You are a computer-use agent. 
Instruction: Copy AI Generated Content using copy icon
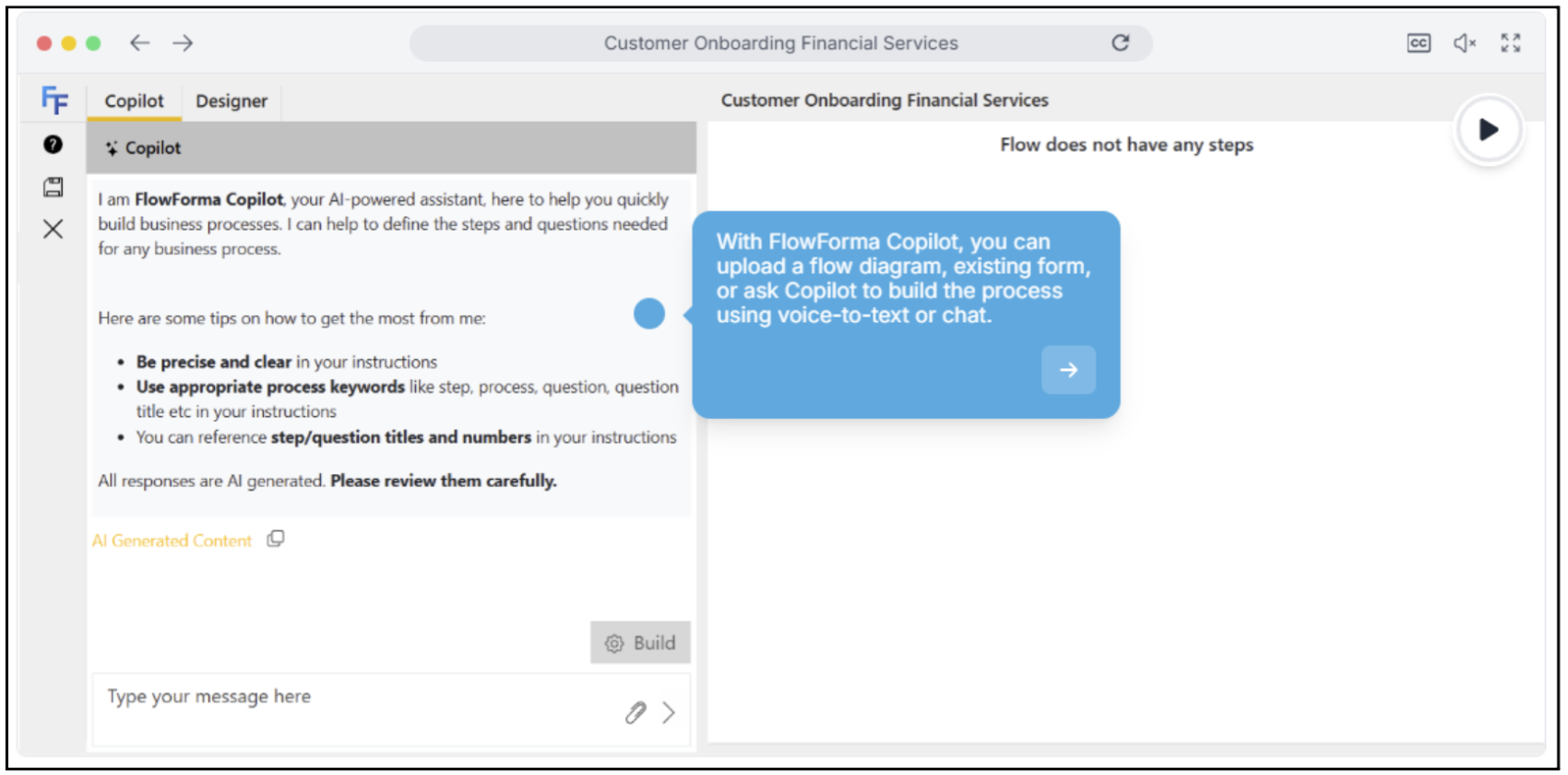(x=276, y=539)
